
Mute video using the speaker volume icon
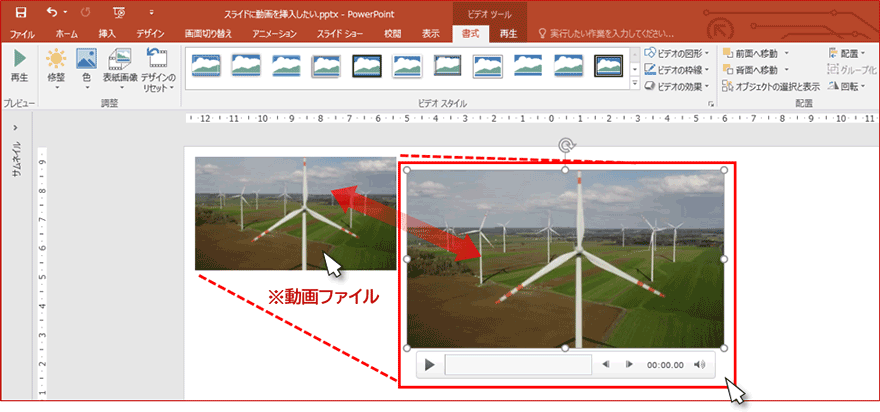[699, 365]
